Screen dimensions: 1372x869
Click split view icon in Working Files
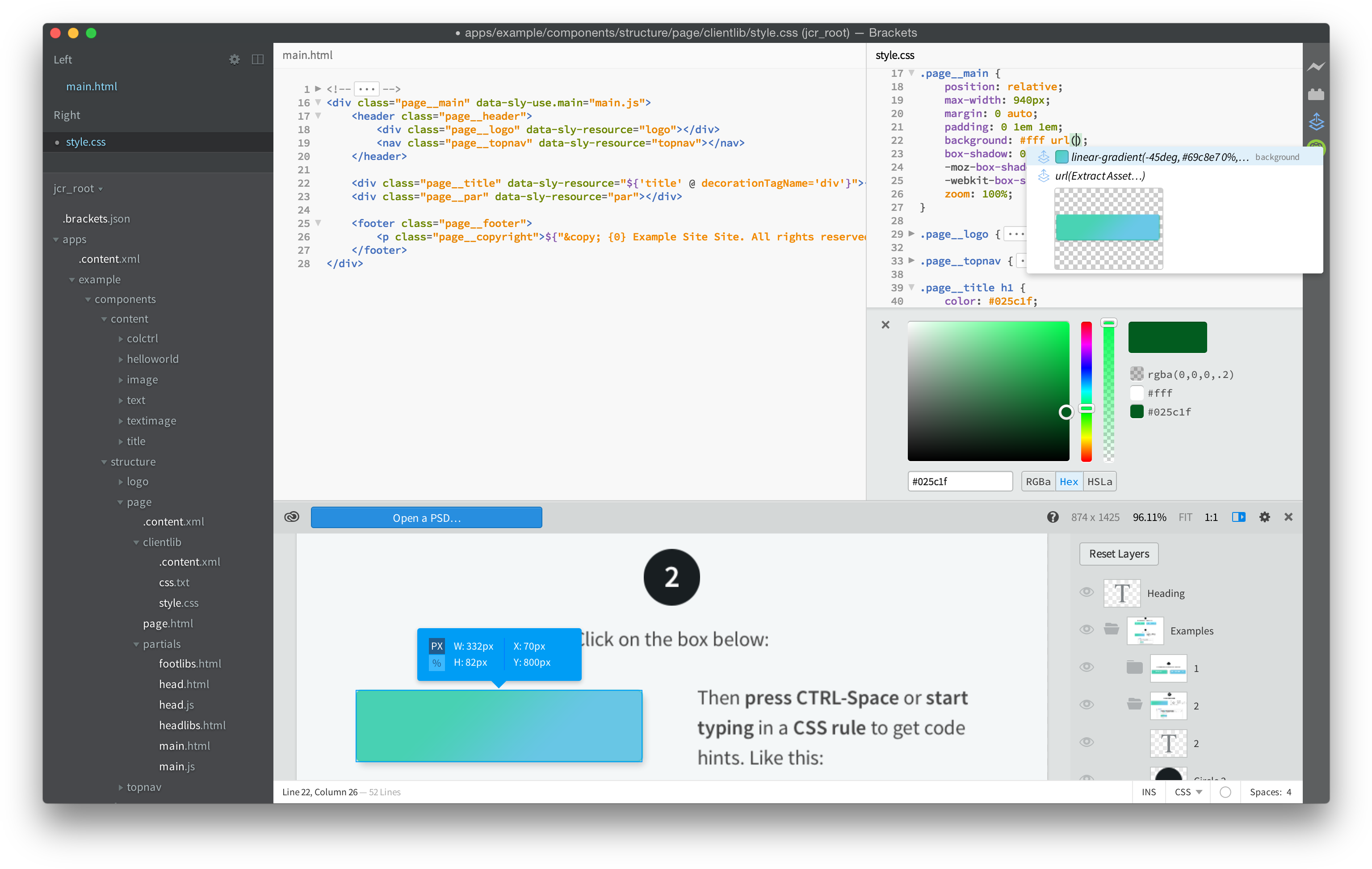[257, 59]
